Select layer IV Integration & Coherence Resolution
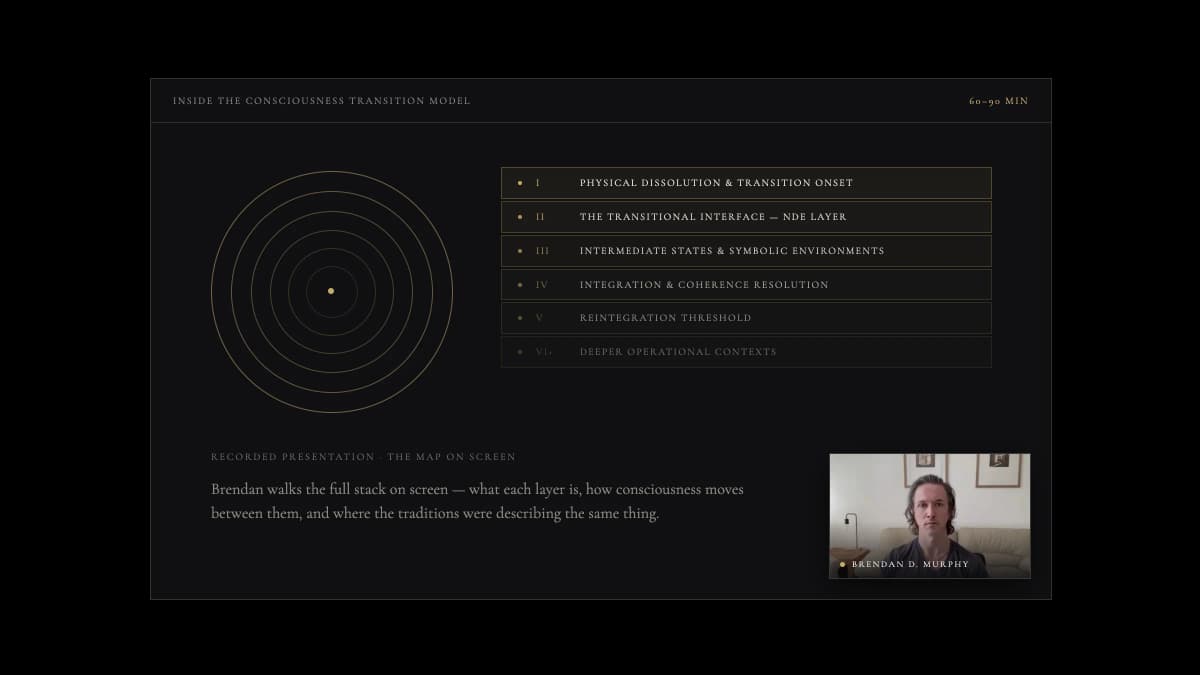The height and width of the screenshot is (675, 1200). point(746,285)
